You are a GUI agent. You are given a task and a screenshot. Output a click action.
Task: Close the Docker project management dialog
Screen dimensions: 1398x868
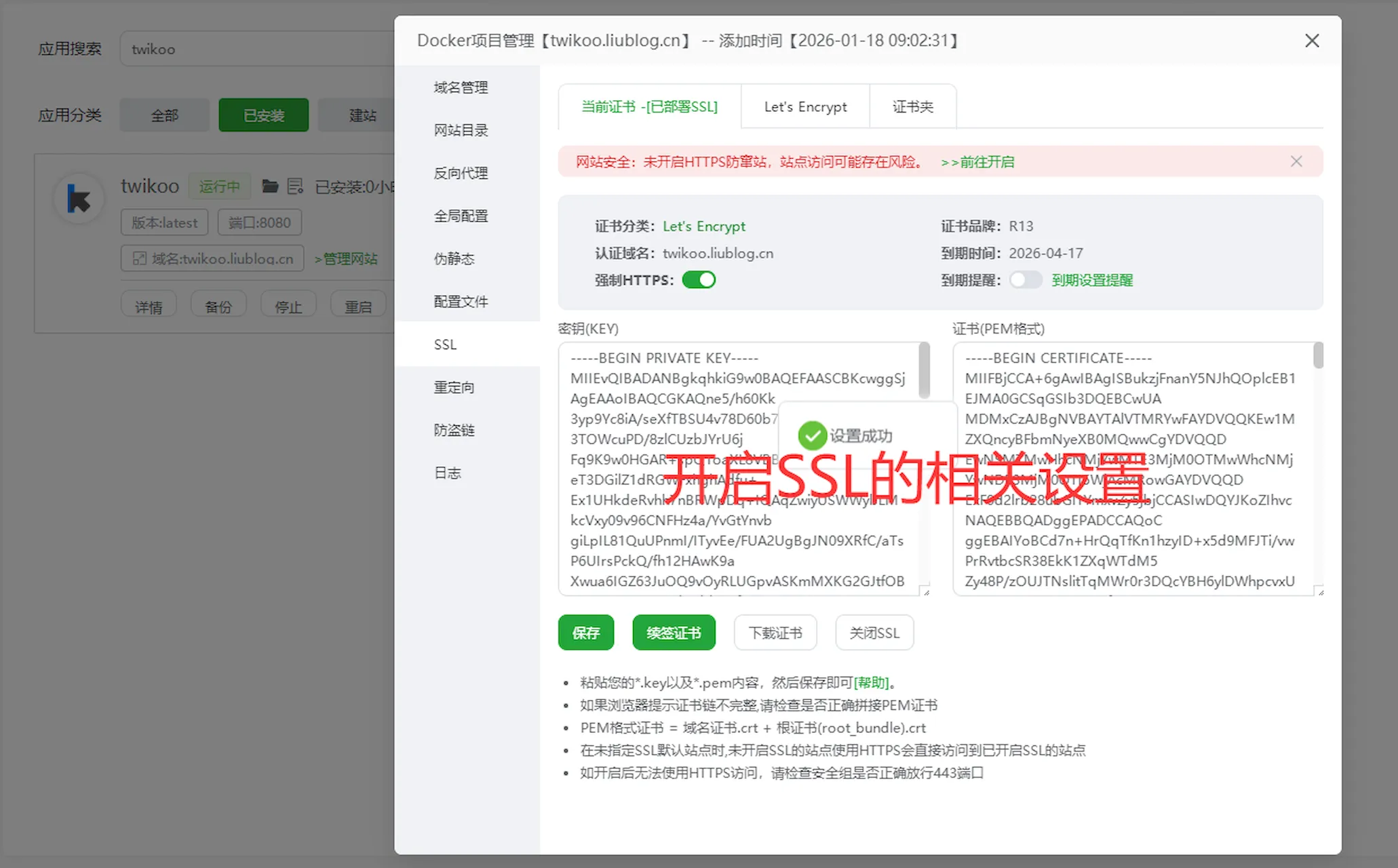pyautogui.click(x=1312, y=41)
